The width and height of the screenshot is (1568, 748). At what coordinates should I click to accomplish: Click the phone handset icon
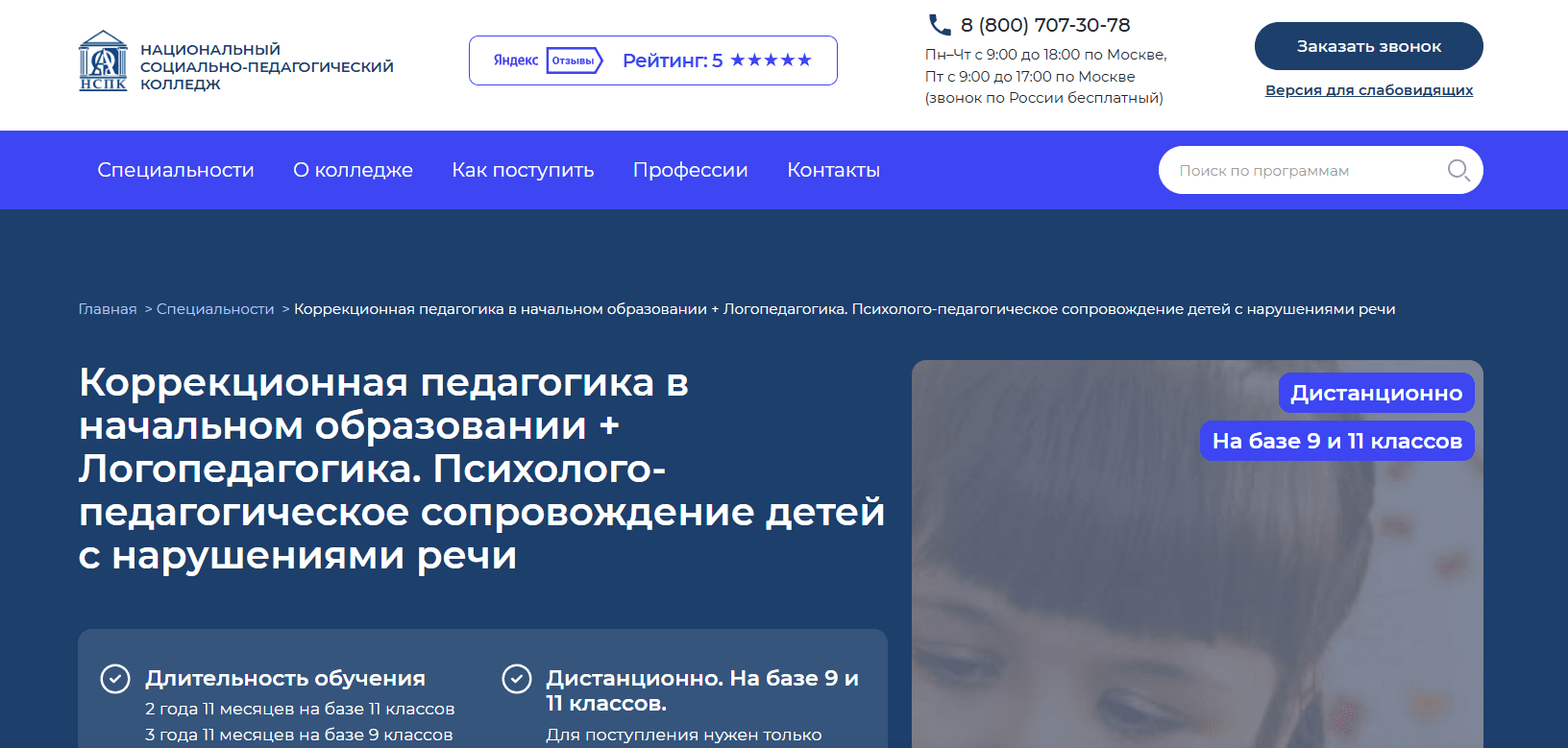pyautogui.click(x=939, y=25)
